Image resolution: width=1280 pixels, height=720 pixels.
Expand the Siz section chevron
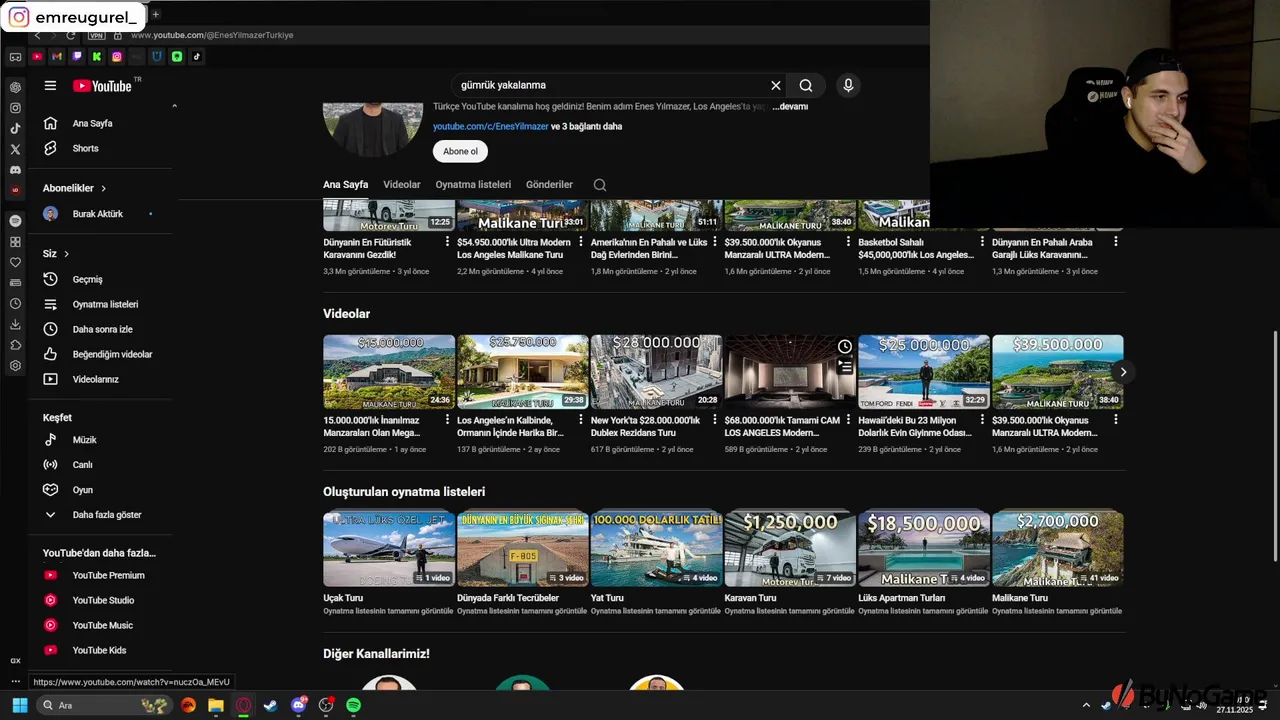tap(66, 254)
